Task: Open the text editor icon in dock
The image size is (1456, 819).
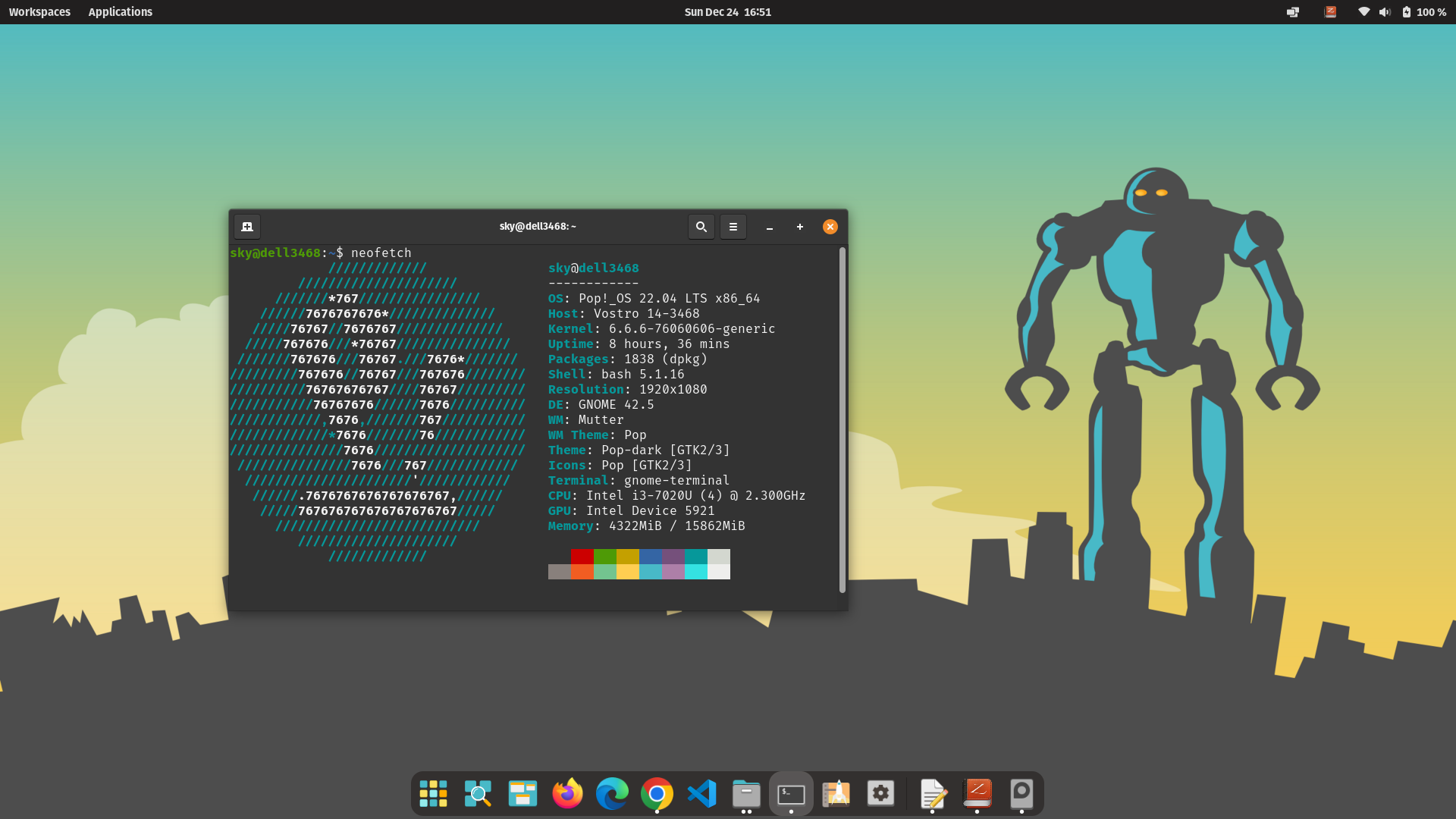Action: (x=933, y=793)
